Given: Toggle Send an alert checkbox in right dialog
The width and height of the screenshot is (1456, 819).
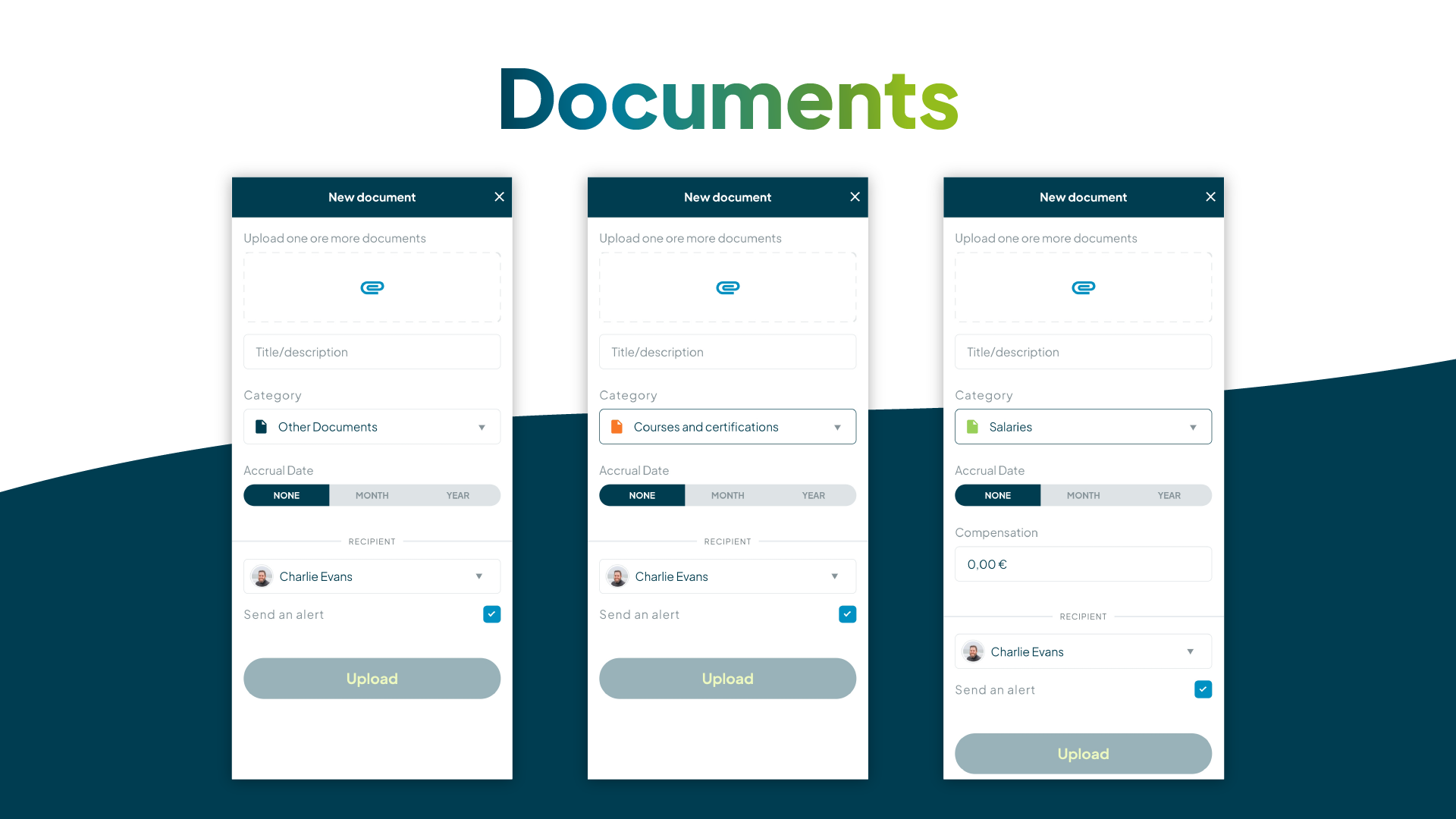Looking at the screenshot, I should pos(1203,689).
